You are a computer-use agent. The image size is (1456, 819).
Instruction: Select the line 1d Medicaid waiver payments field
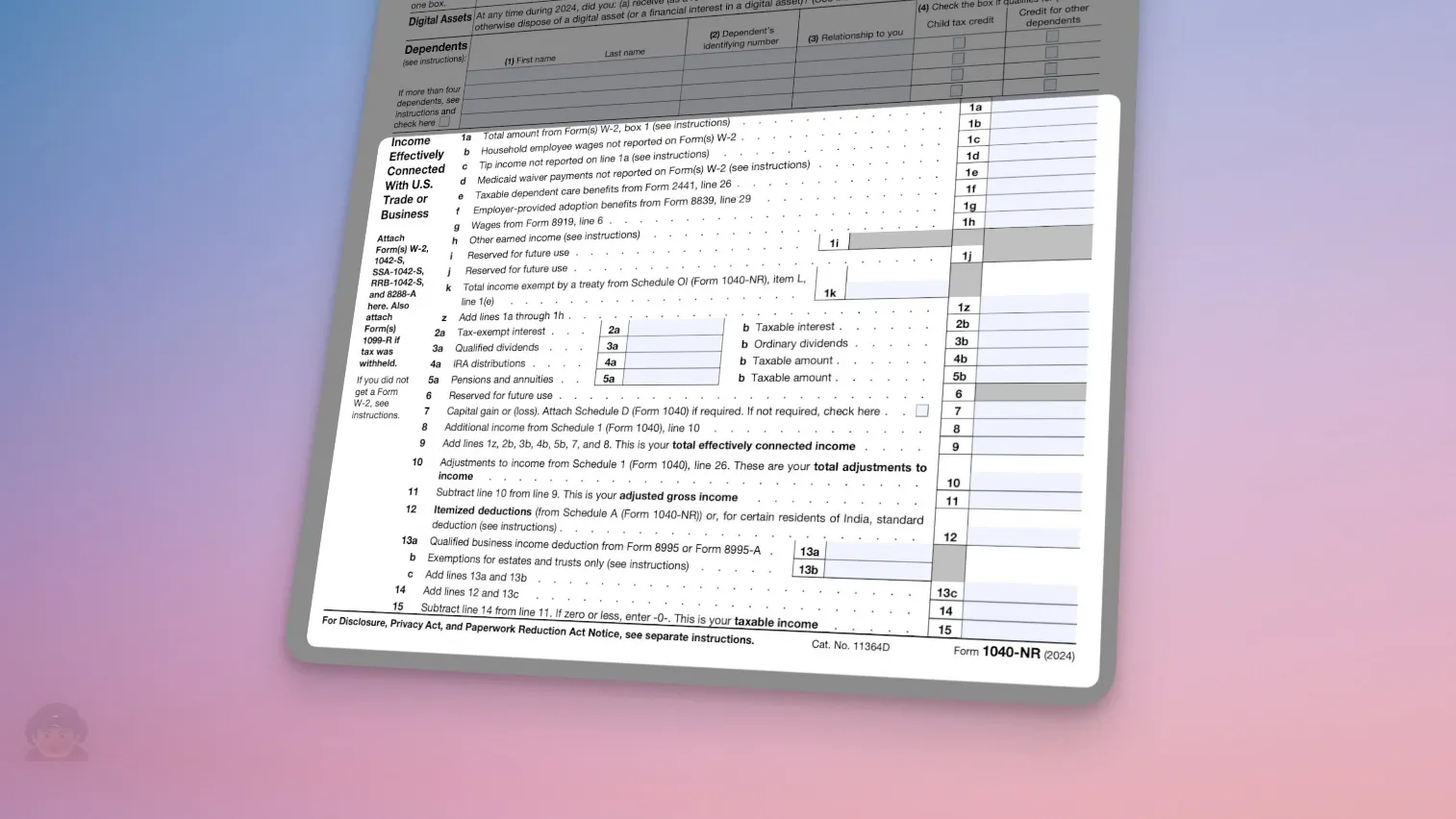pyautogui.click(x=1042, y=150)
